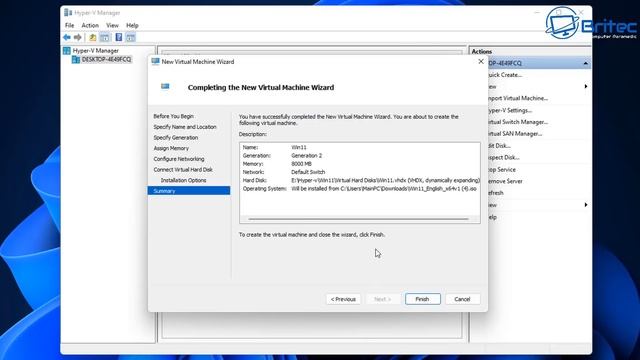Viewport: 640px width, 360px height.
Task: Click the New Virtual Machine Wizard title icon
Action: (155, 62)
